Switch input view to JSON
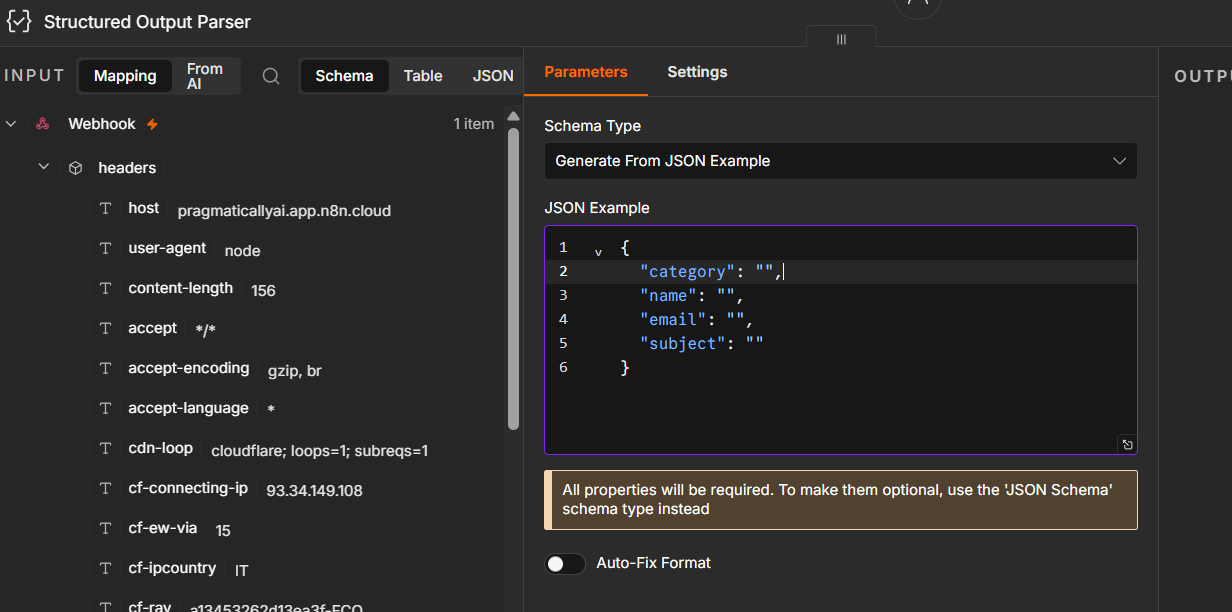 point(493,76)
